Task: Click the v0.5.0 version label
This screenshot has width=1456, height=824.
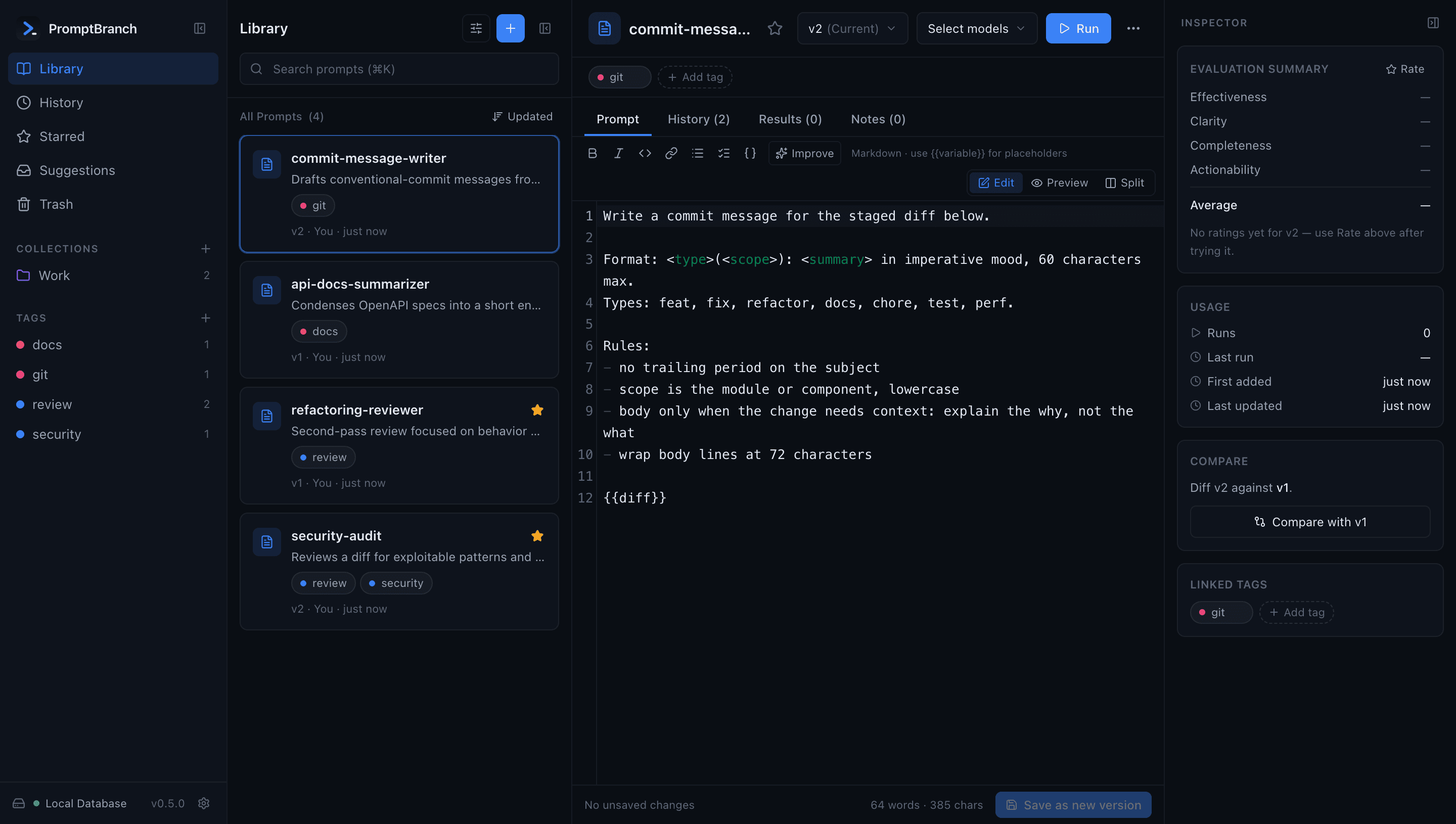Action: click(167, 803)
